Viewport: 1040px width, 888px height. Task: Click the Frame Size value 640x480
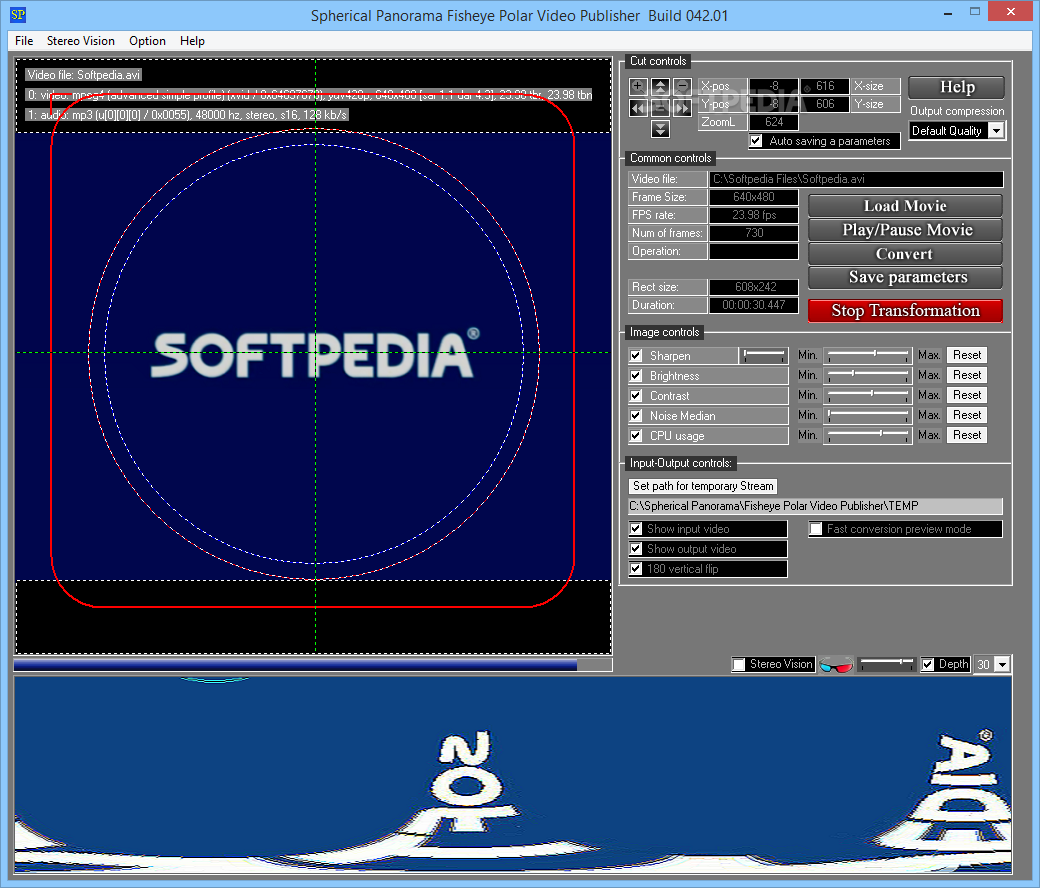(x=753, y=197)
